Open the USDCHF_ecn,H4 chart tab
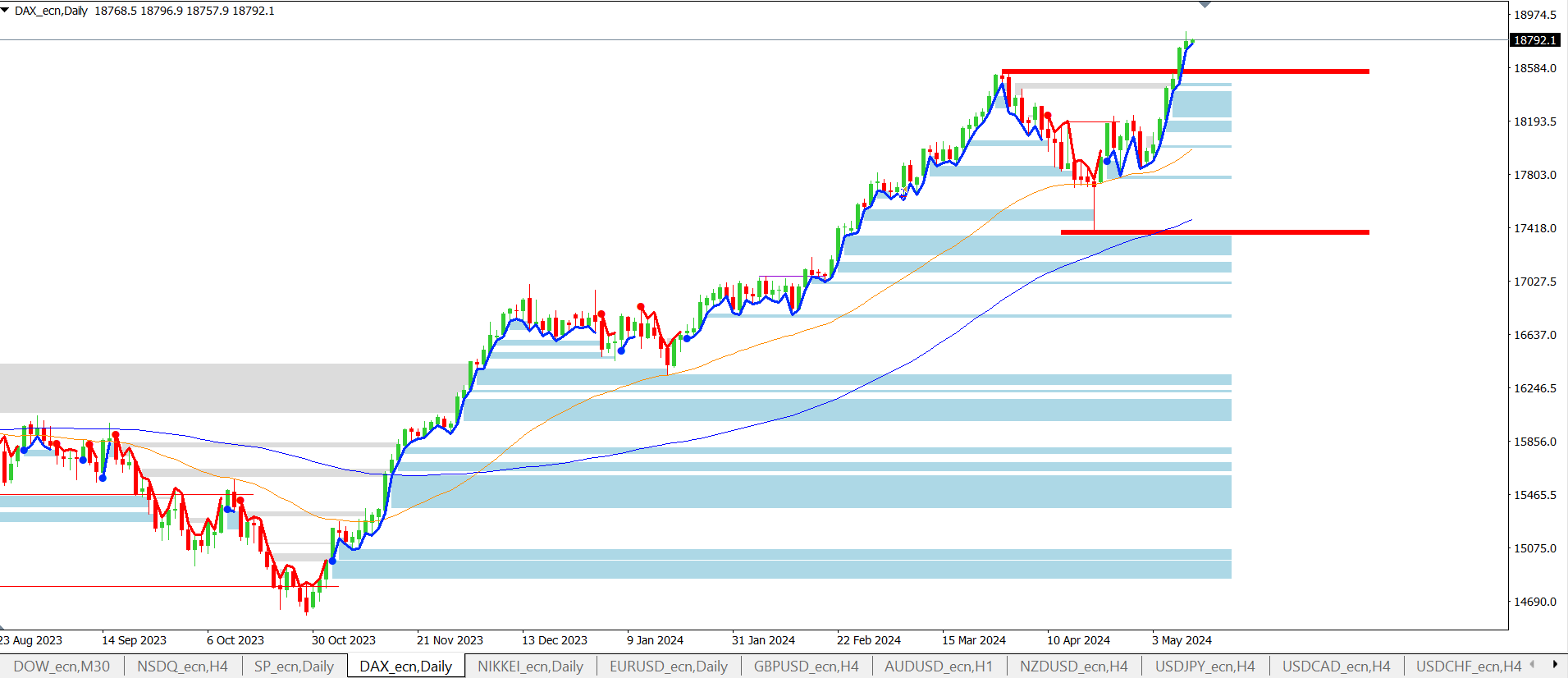This screenshot has height=678, width=1568. (1469, 667)
